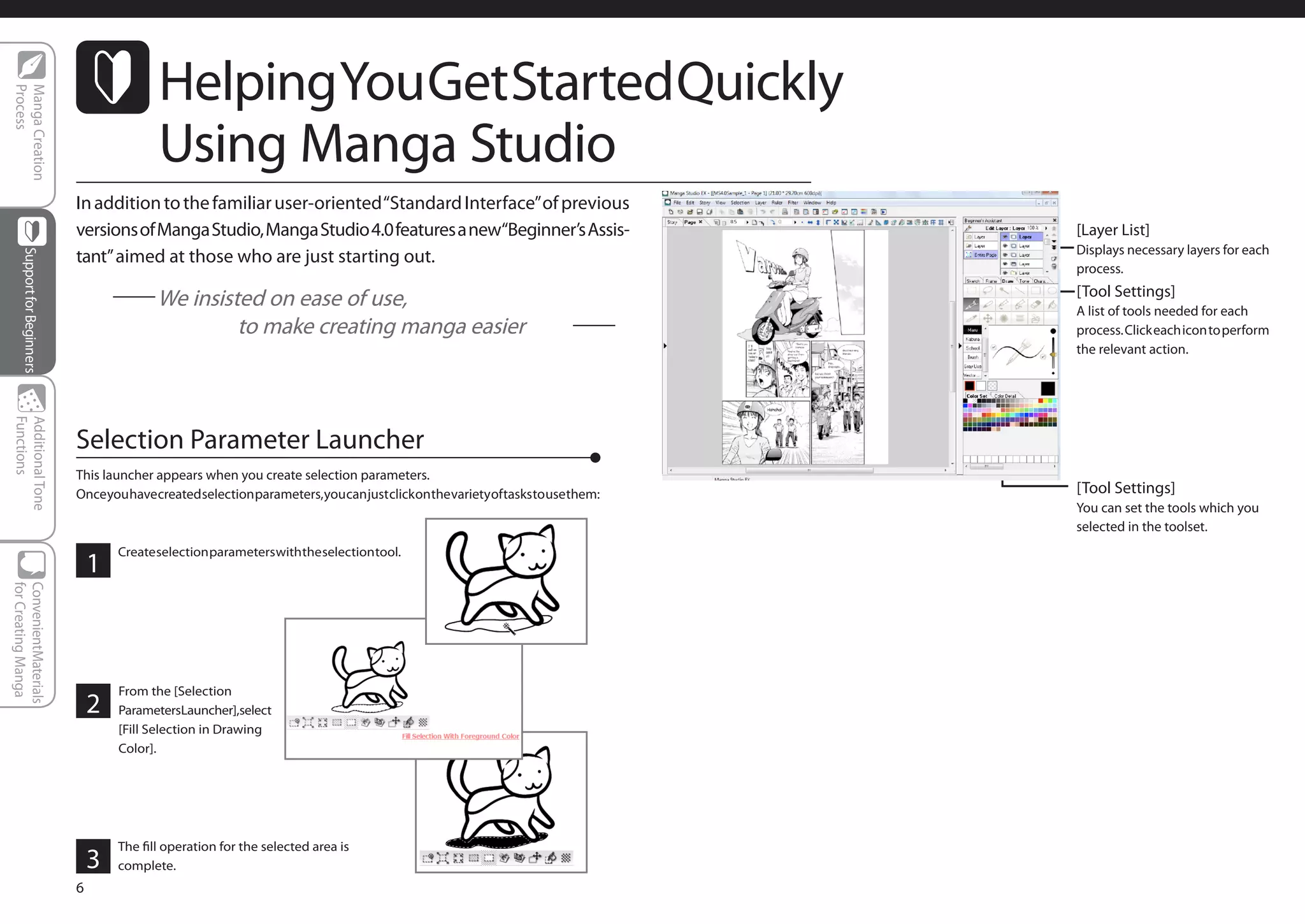Viewport: 1305px width, 924px height.
Task: Click the new layer icon beside layer list
Action: pos(1054,259)
